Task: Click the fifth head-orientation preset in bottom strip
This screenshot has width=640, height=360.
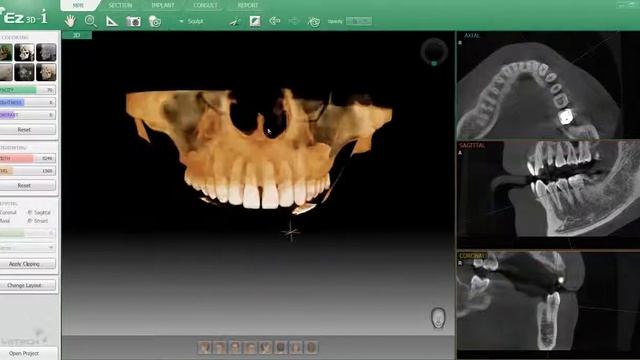Action: point(266,347)
